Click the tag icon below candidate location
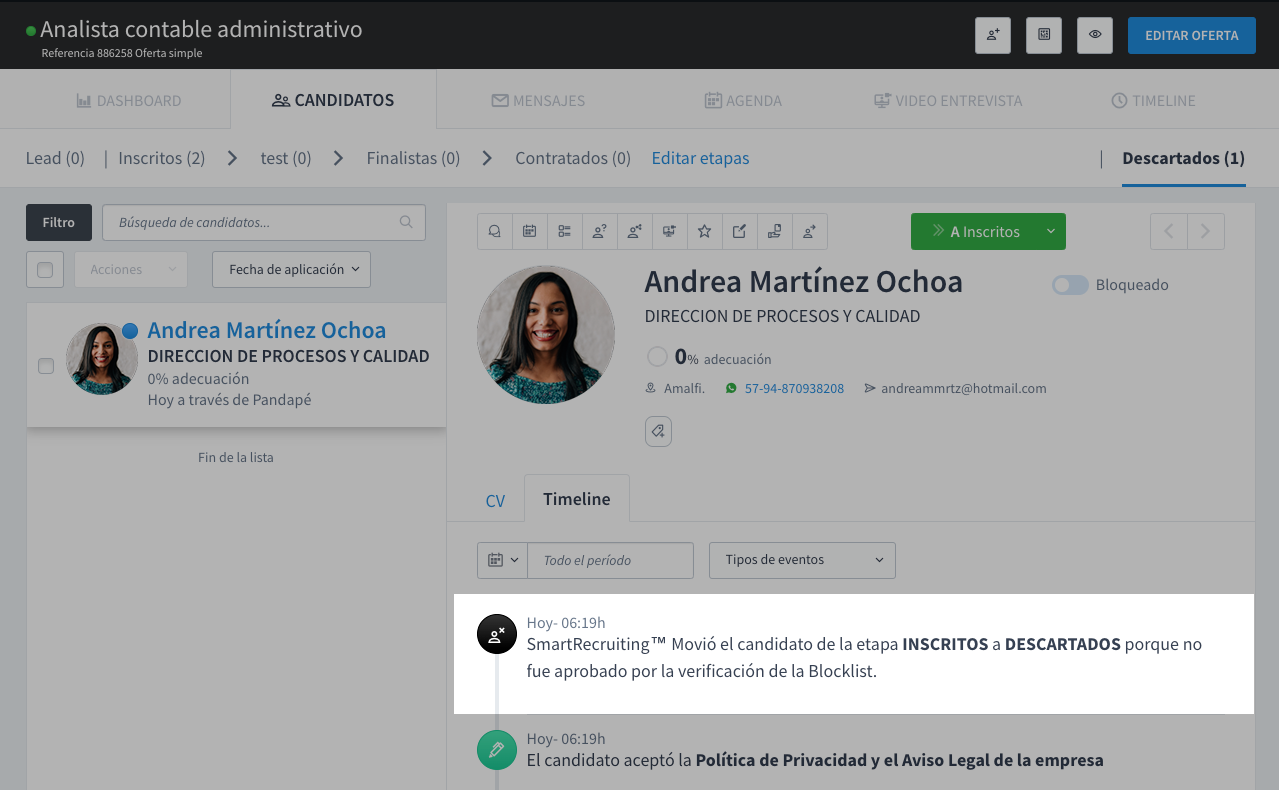The image size is (1279, 790). point(658,431)
